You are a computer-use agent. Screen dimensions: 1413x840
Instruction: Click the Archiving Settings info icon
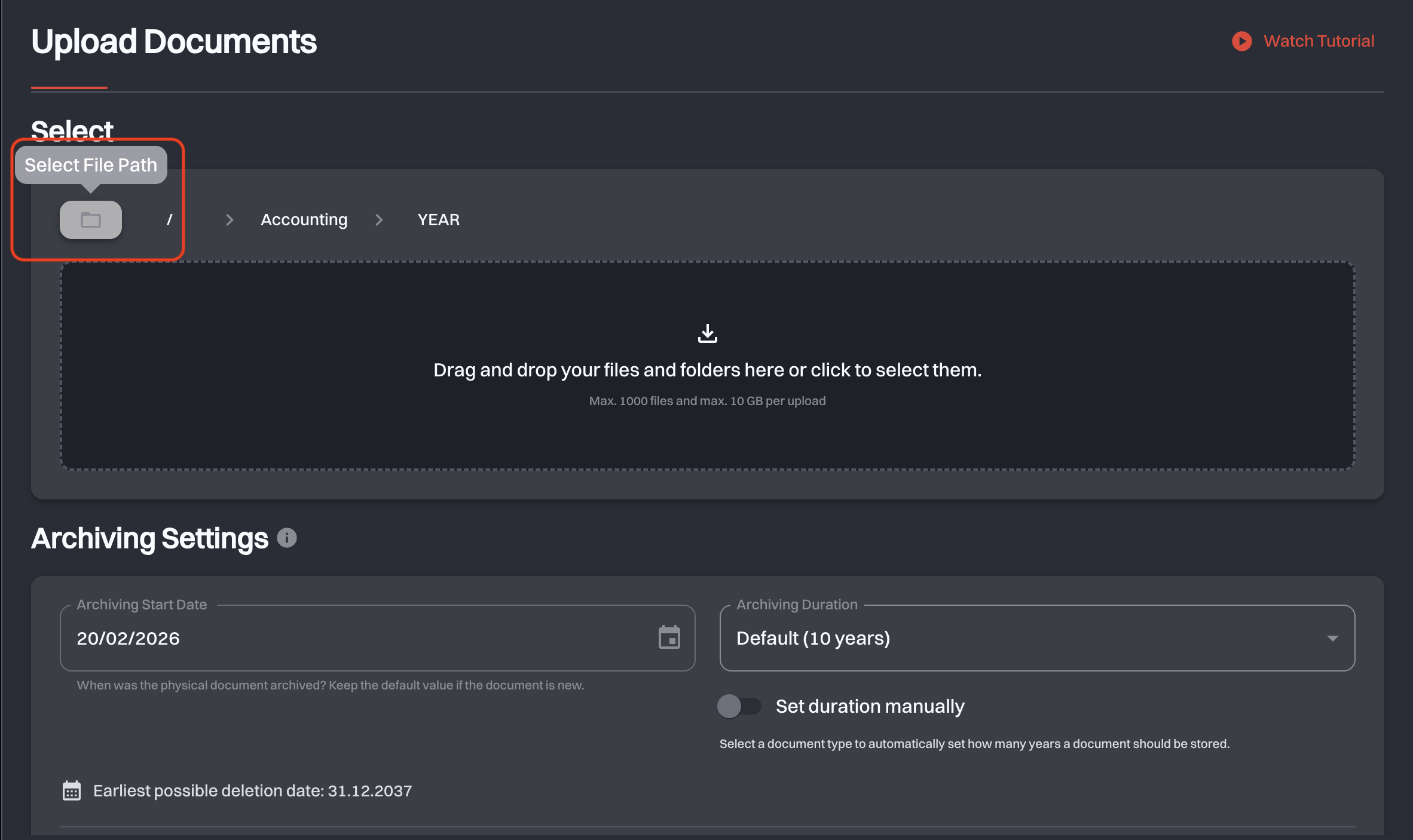(x=287, y=538)
